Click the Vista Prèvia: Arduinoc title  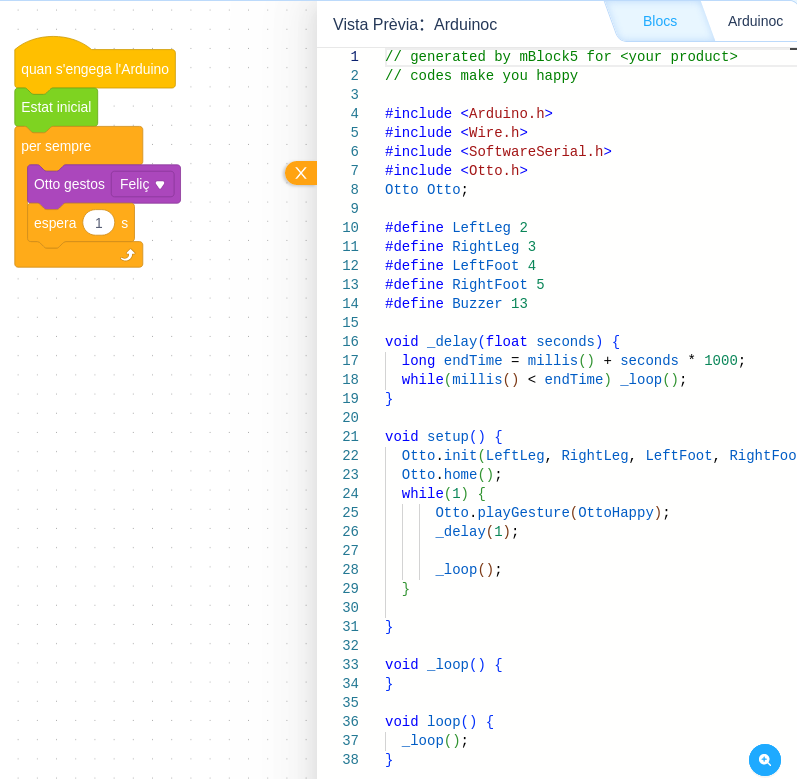[414, 24]
